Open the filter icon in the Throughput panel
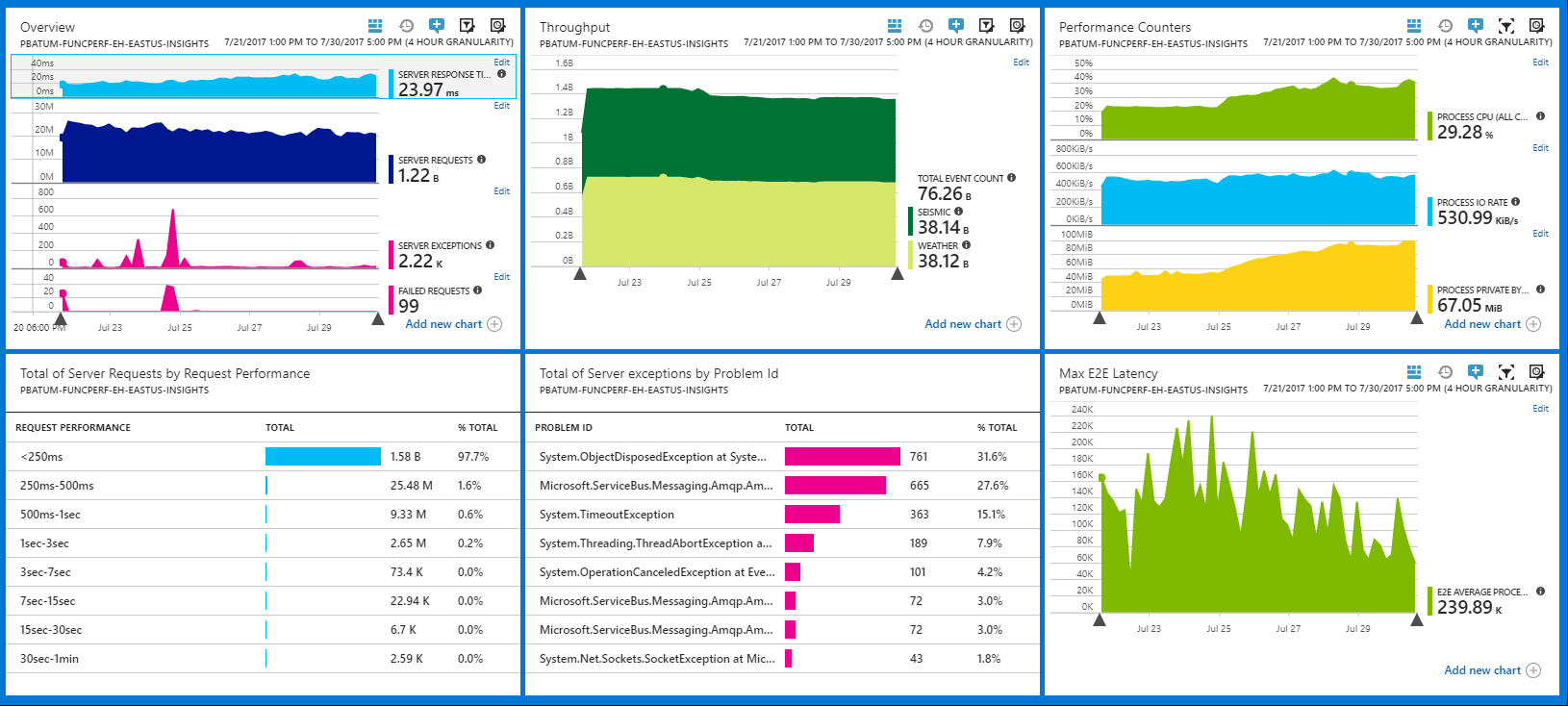1568x706 pixels. coord(987,26)
